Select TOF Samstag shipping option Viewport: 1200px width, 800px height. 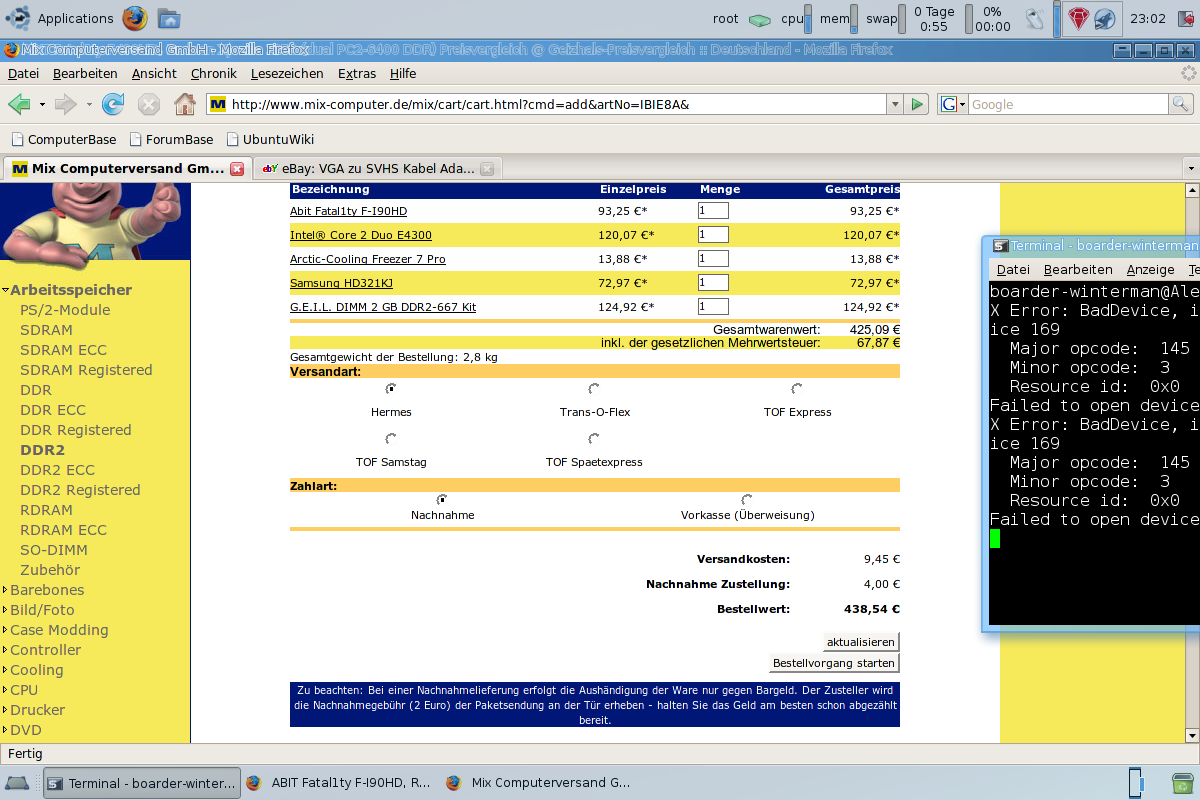(x=391, y=438)
